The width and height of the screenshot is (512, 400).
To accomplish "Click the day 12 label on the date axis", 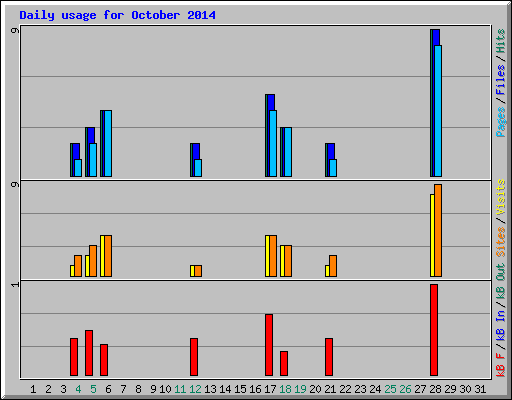I will (x=195, y=389).
